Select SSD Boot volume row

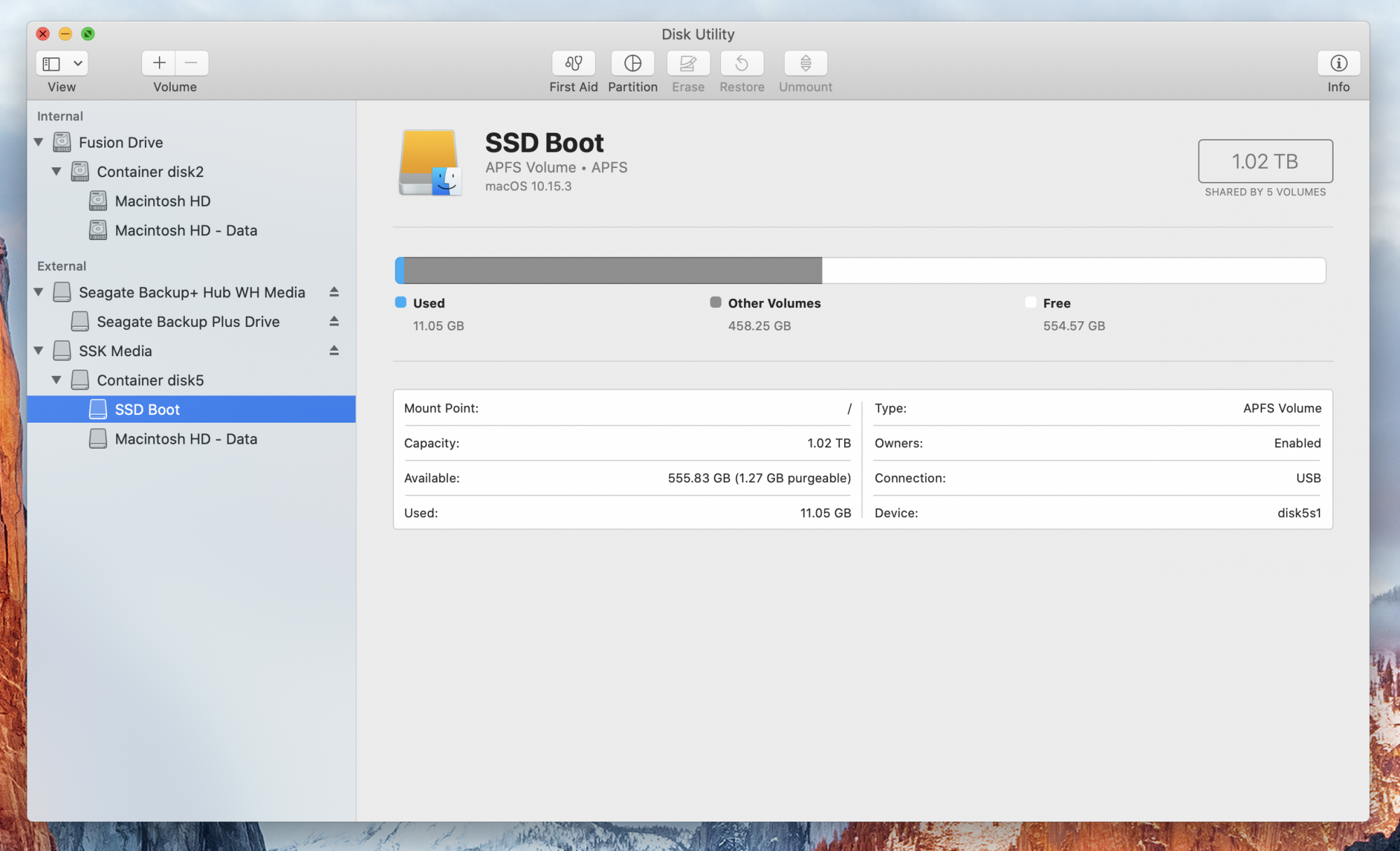191,409
